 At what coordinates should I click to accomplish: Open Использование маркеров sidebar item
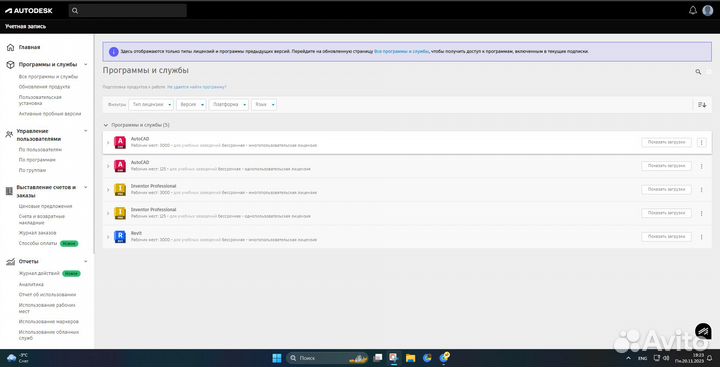click(49, 322)
